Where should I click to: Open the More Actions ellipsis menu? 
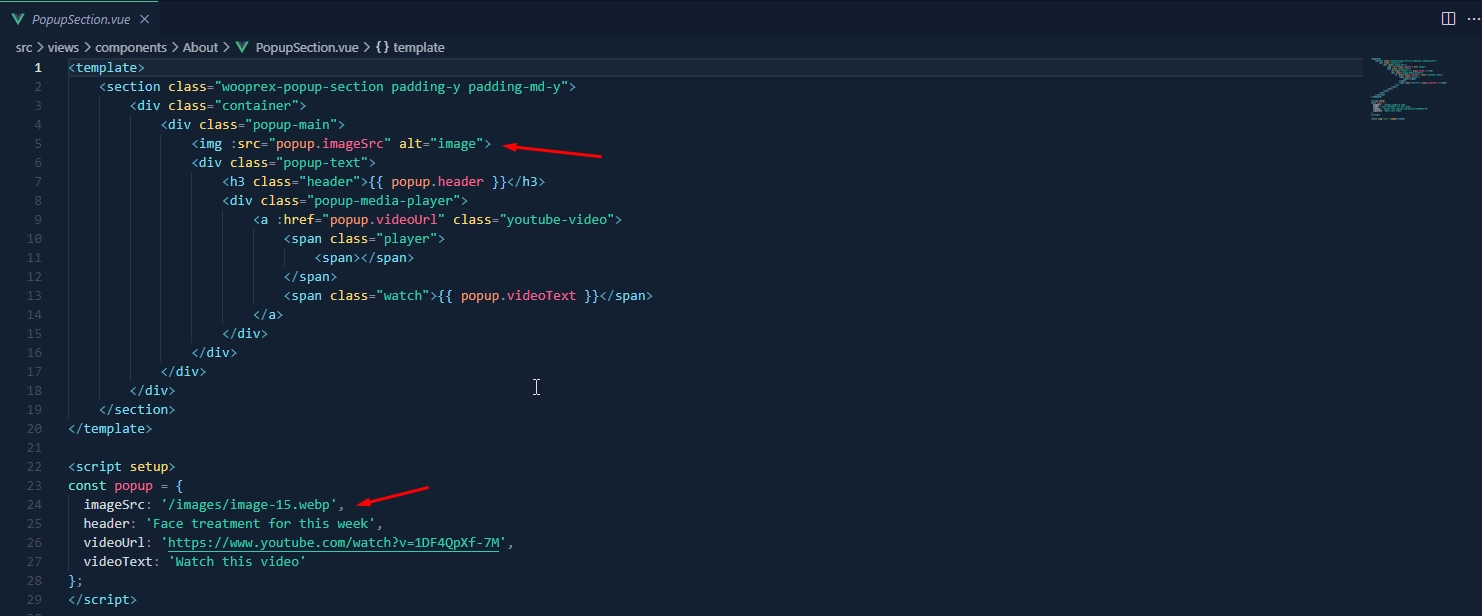(1470, 18)
